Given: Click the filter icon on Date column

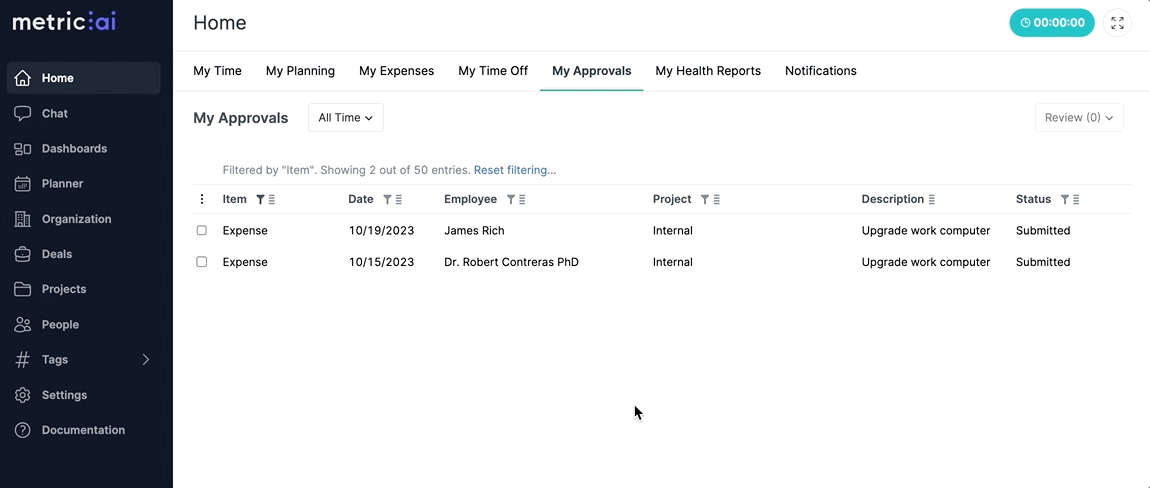Looking at the screenshot, I should pyautogui.click(x=387, y=200).
